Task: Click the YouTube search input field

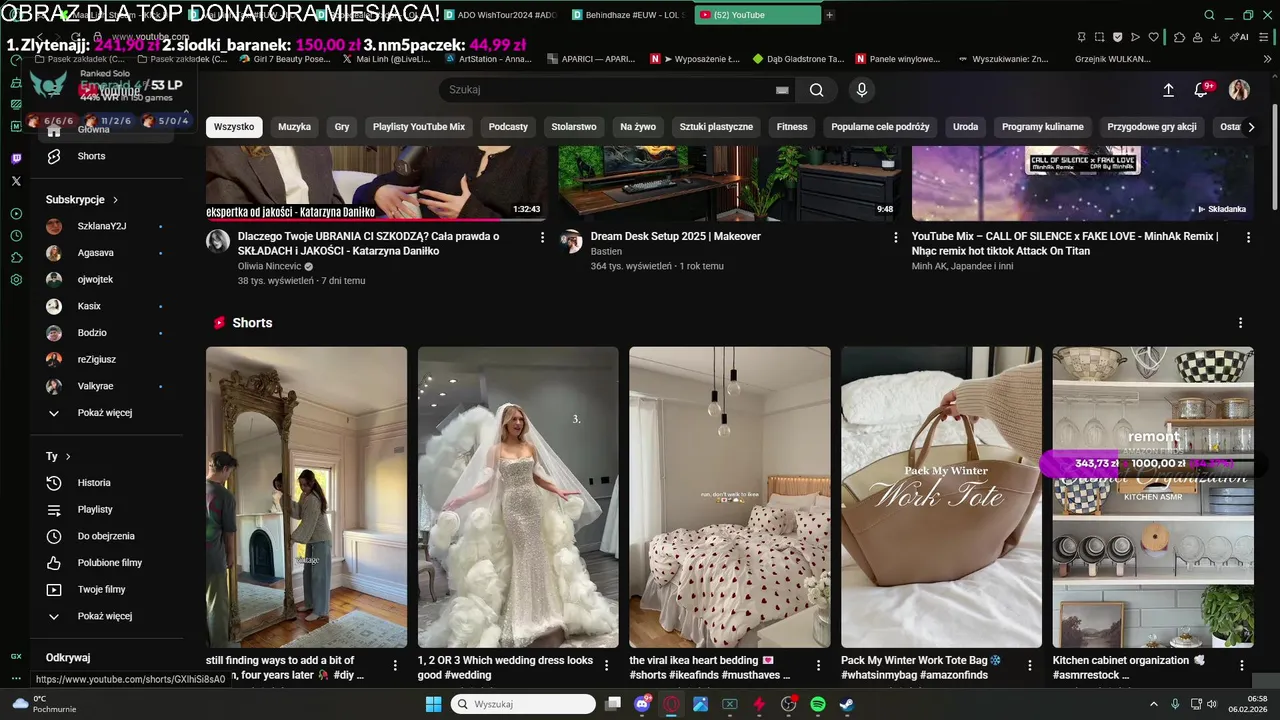Action: (x=610, y=90)
